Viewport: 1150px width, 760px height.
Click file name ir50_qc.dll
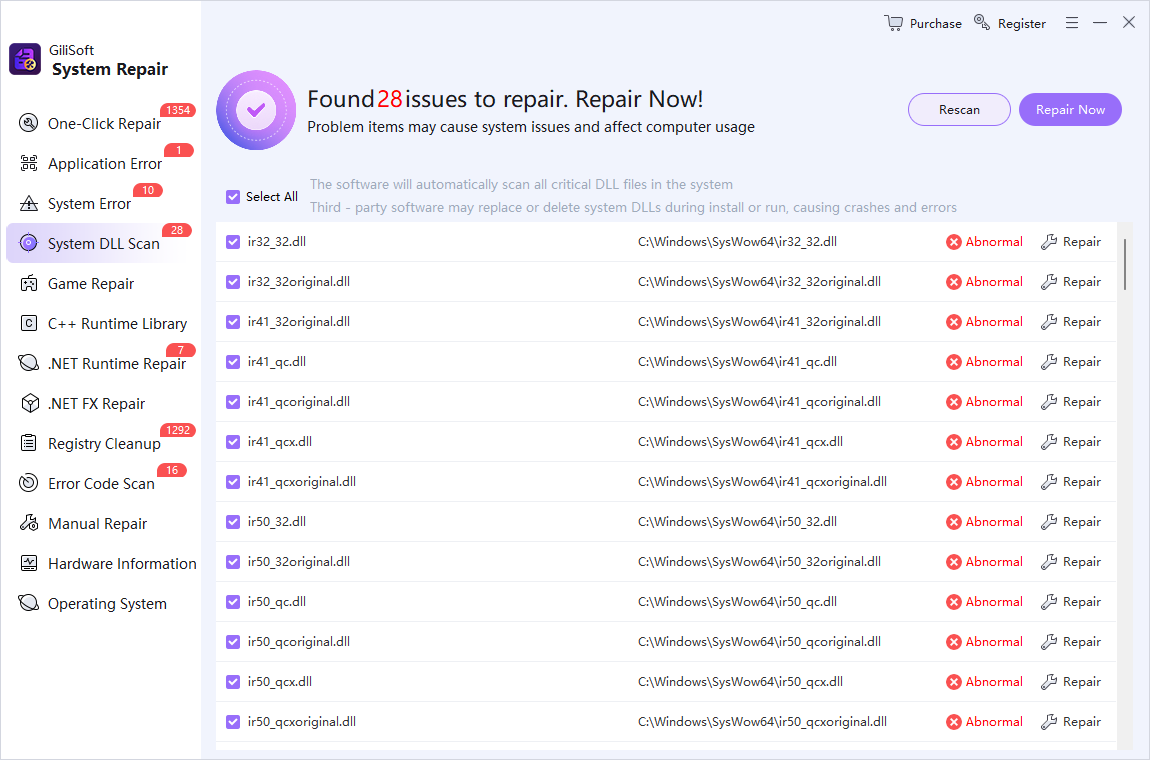(276, 602)
